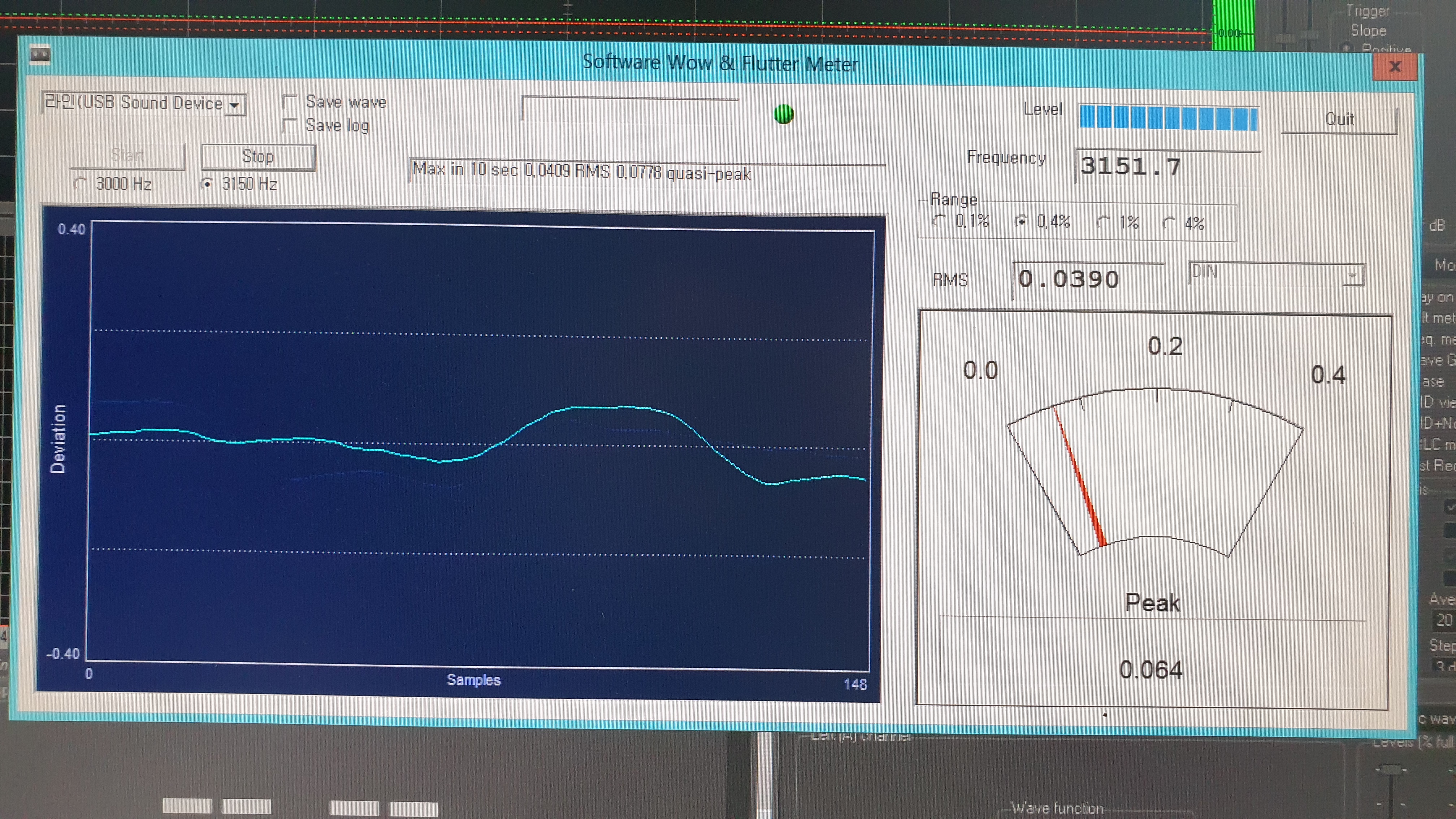Click the grayed Start button
The height and width of the screenshot is (819, 1456).
click(127, 155)
